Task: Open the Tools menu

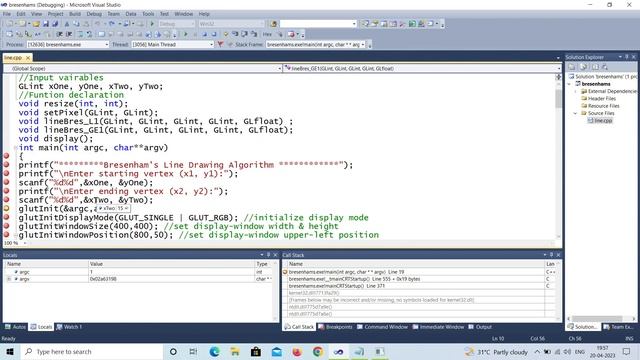Action: coord(148,14)
